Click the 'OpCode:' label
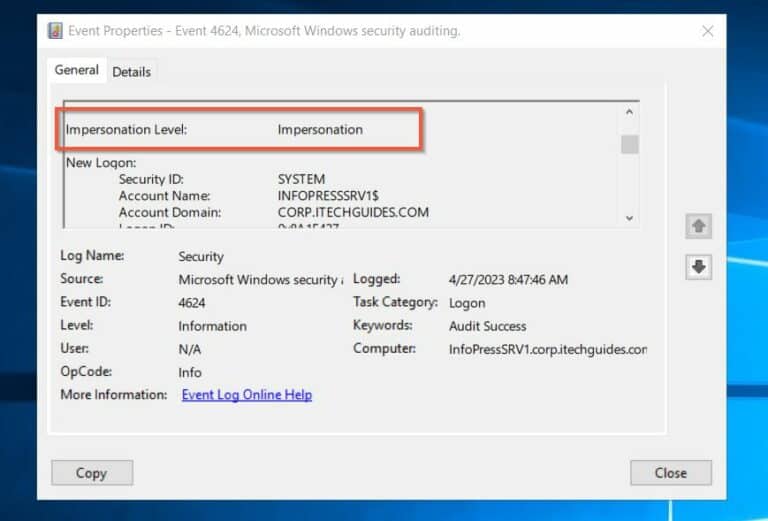768x521 pixels. click(x=86, y=372)
